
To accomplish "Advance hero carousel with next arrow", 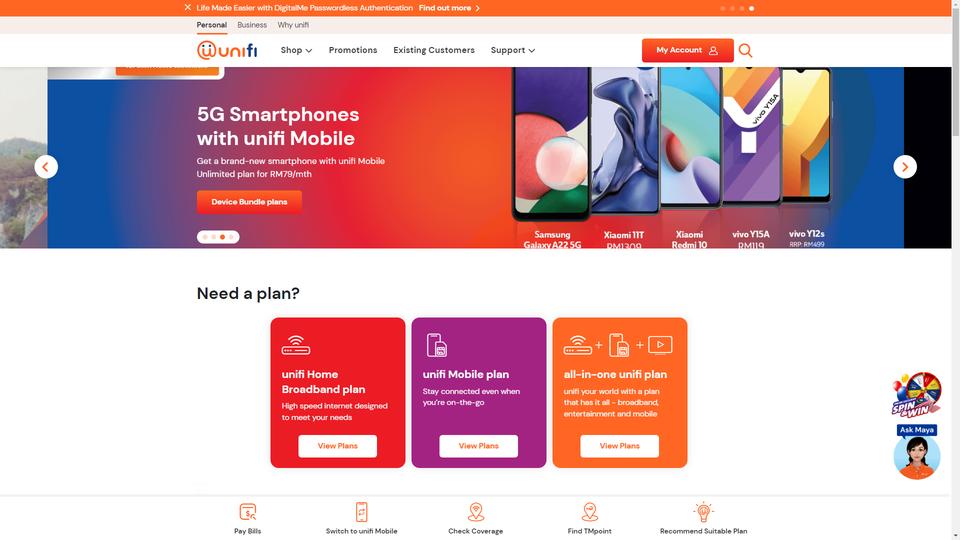I will click(905, 167).
